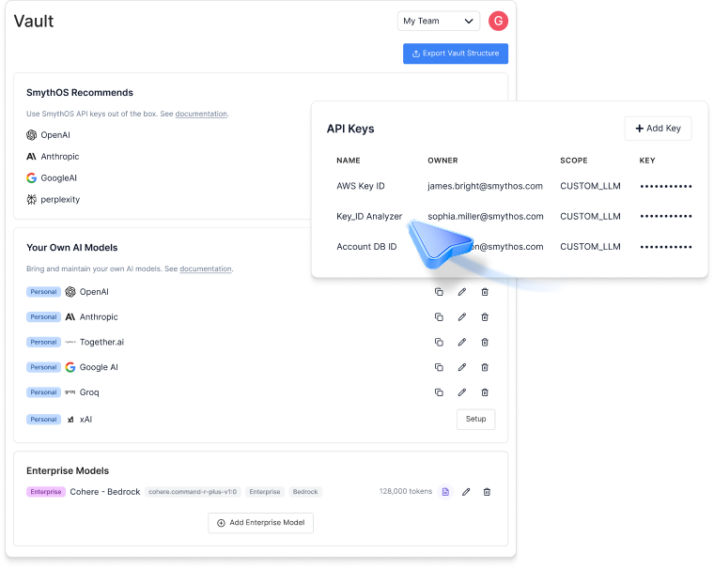Open Cohere Bedrock document icon
The width and height of the screenshot is (714, 568).
pyautogui.click(x=445, y=492)
